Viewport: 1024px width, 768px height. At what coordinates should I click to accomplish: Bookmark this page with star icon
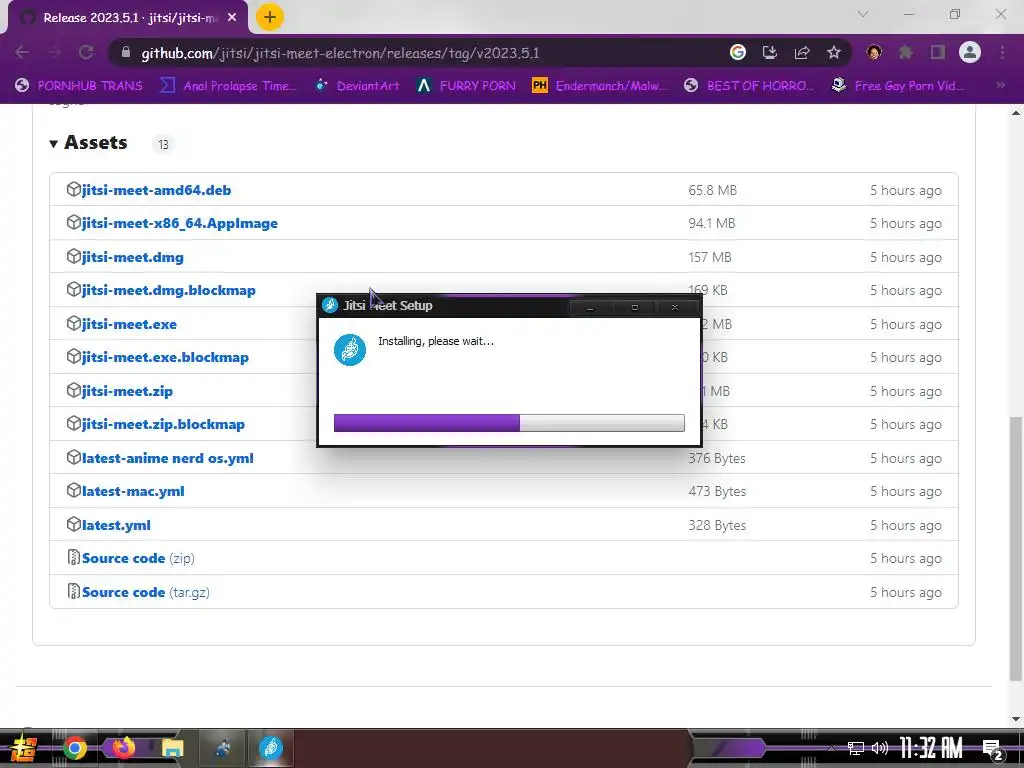click(834, 52)
